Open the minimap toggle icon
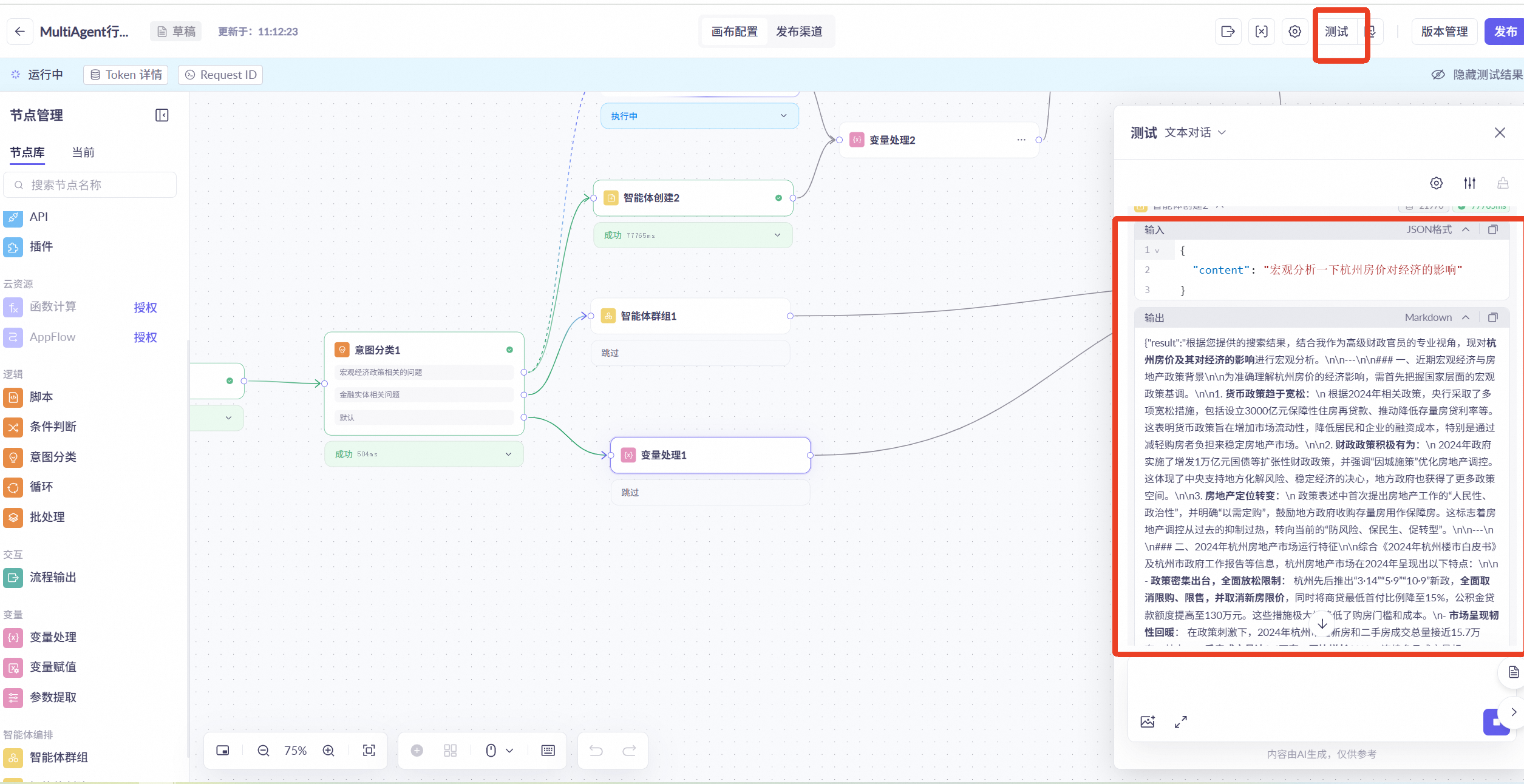The width and height of the screenshot is (1524, 784). [223, 751]
